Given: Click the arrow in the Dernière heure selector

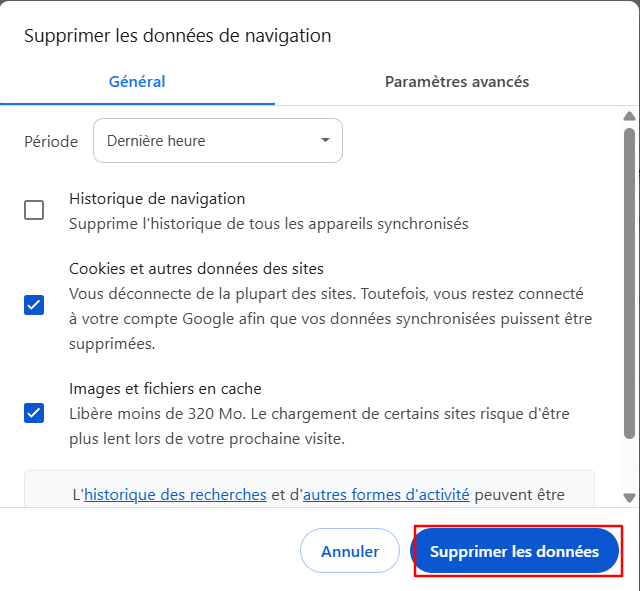Looking at the screenshot, I should (x=325, y=141).
